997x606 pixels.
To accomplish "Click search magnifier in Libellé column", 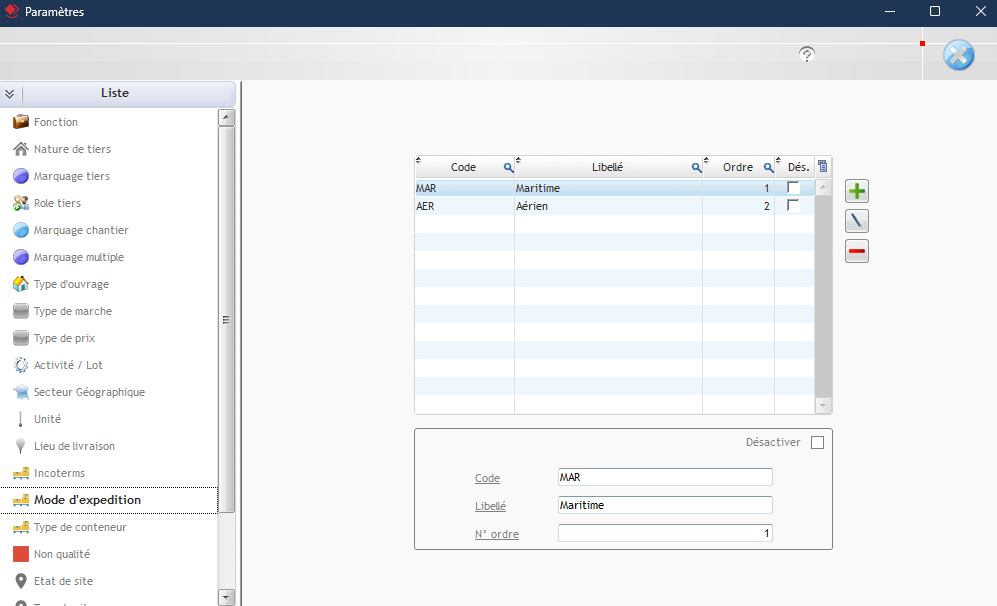I will 696,168.
